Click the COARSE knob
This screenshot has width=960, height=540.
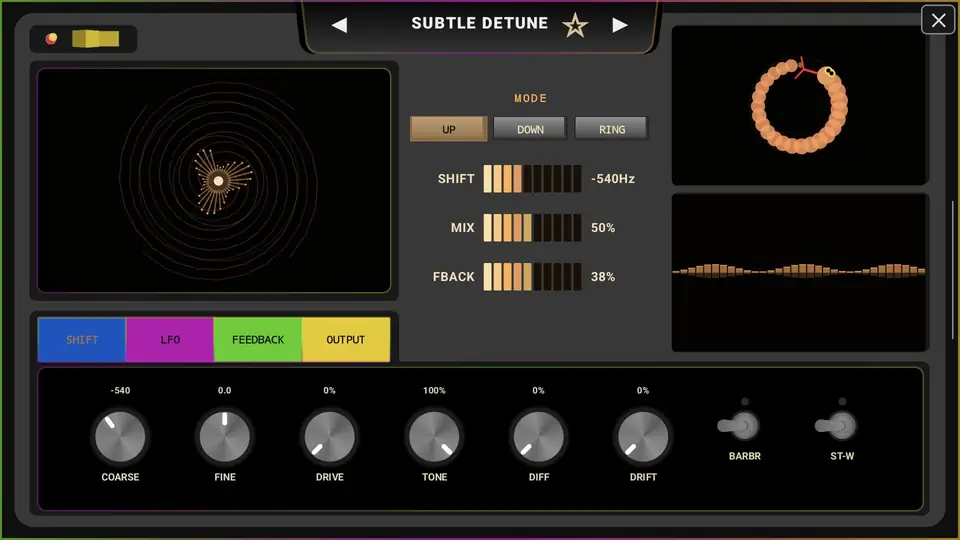click(x=120, y=437)
